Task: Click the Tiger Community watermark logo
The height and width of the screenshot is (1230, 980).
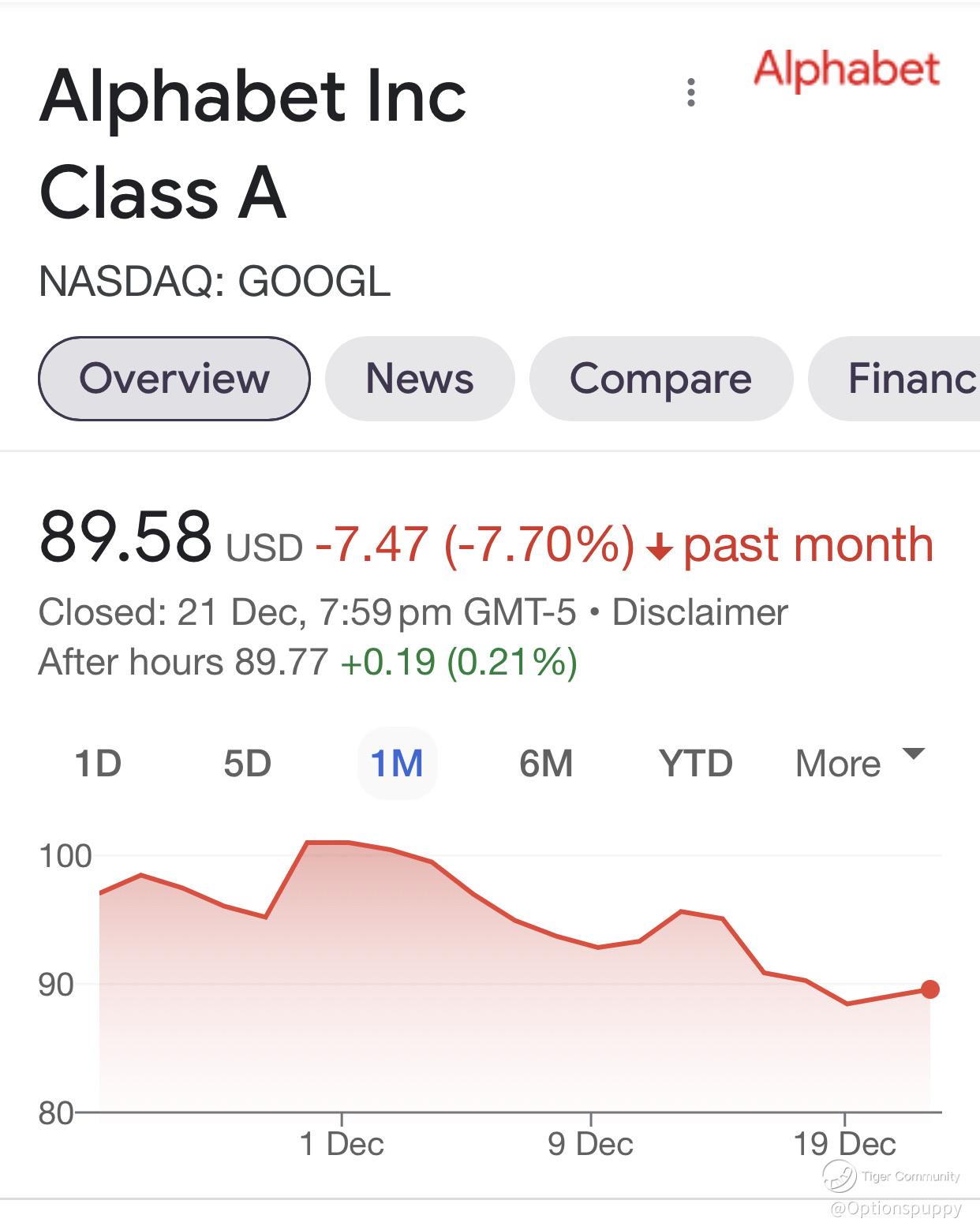Action: tap(840, 1176)
